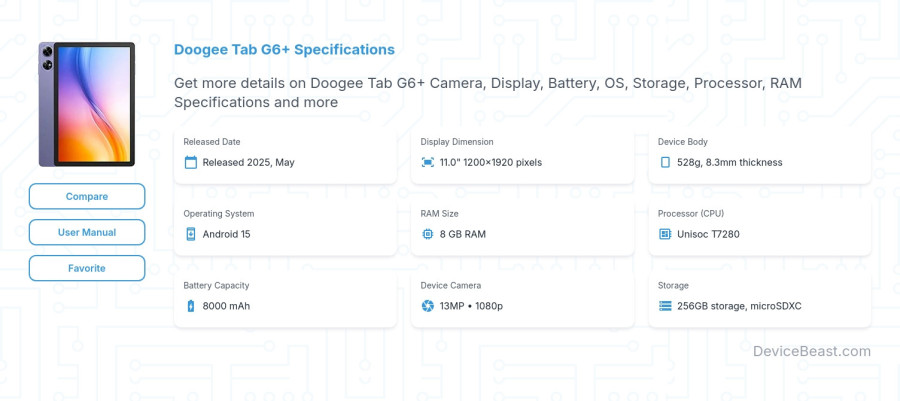Select the '8000 mAh' value
Screen dimensions: 900x401
click(226, 306)
